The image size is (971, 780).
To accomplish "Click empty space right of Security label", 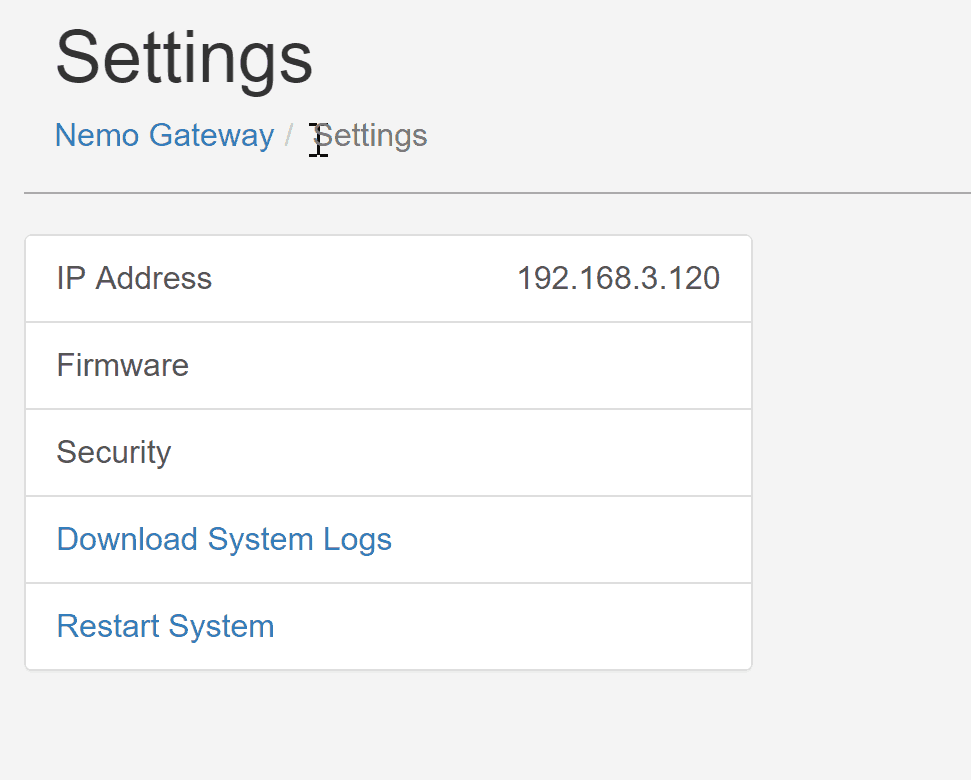I will [x=461, y=453].
